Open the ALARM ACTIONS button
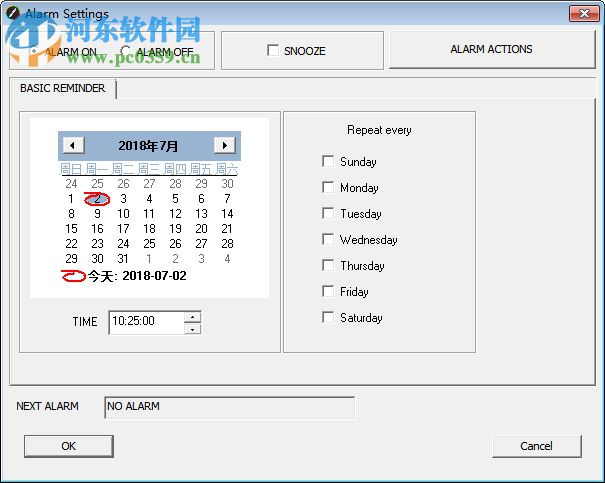The height and width of the screenshot is (483, 605). click(x=492, y=50)
